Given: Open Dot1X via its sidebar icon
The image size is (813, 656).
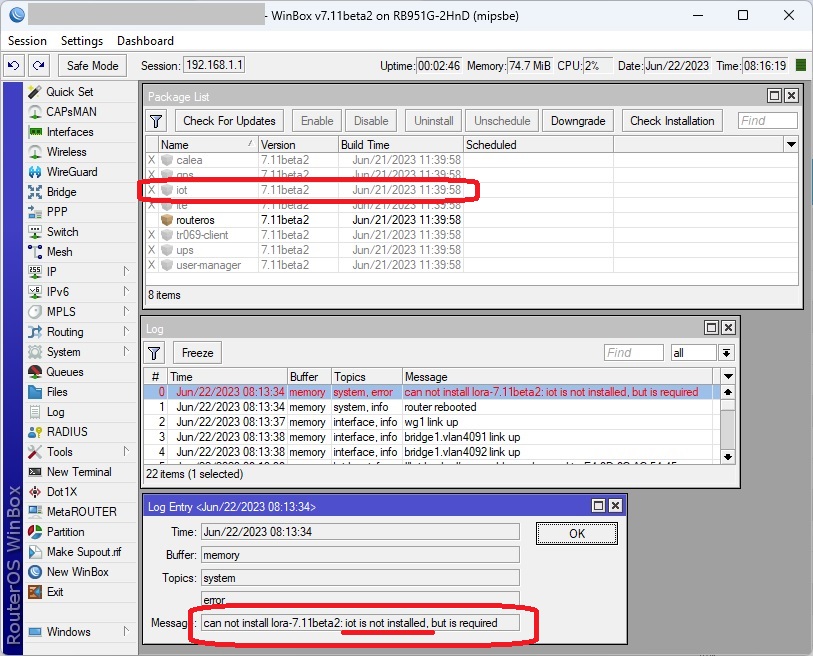Looking at the screenshot, I should click(35, 492).
